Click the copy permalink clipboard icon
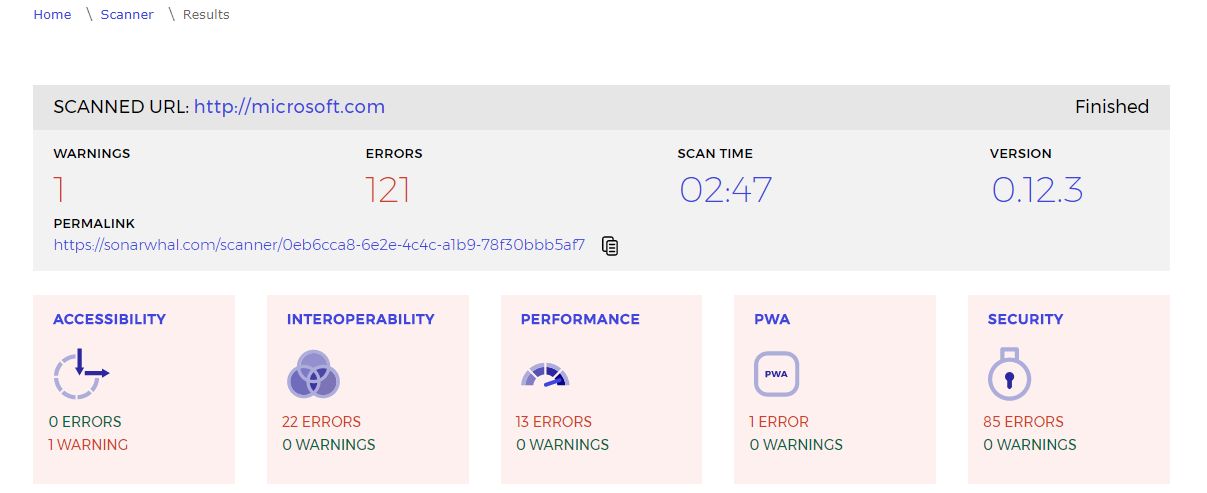This screenshot has width=1207, height=493. pyautogui.click(x=610, y=246)
